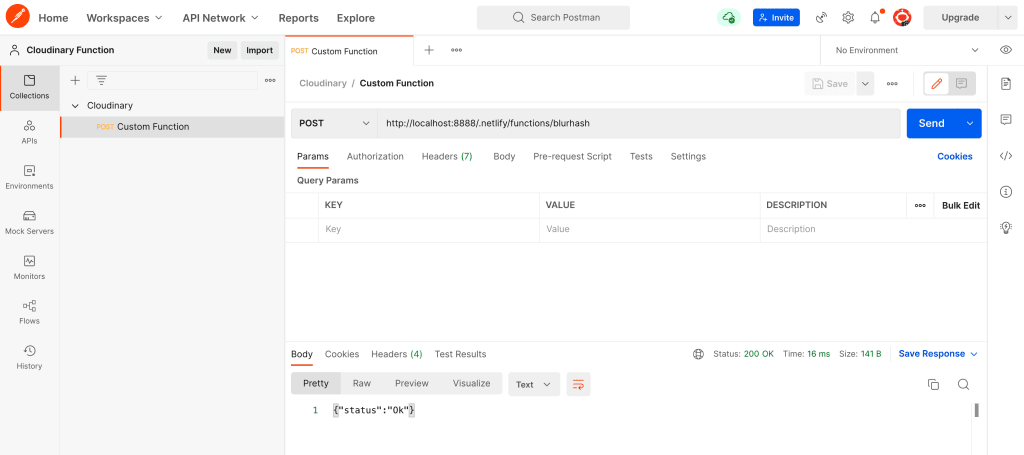Open Mock Servers in sidebar
Image resolution: width=1024 pixels, height=455 pixels.
(x=29, y=223)
